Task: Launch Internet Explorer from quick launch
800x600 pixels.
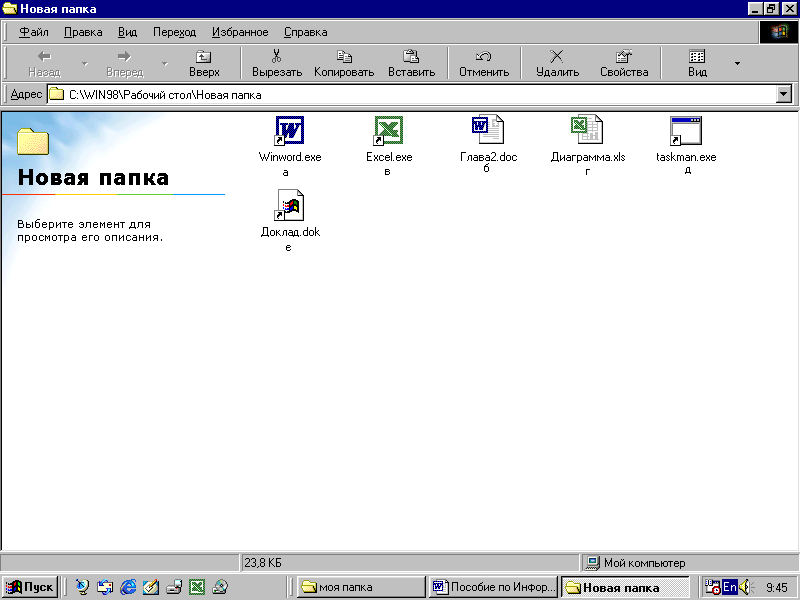Action: click(x=128, y=587)
